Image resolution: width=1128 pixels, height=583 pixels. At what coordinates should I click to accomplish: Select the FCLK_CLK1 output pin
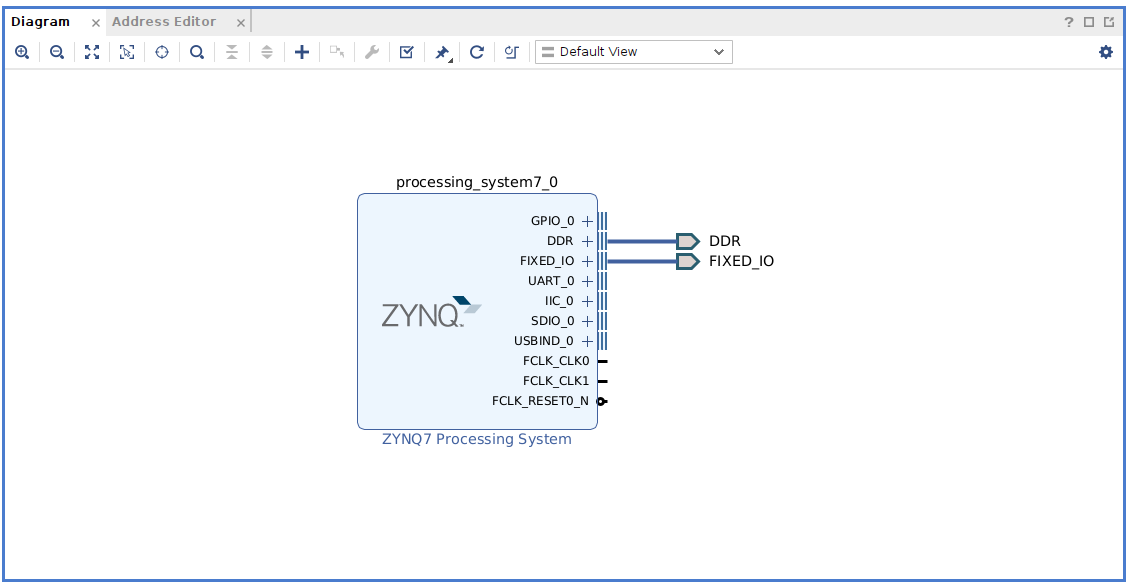602,381
